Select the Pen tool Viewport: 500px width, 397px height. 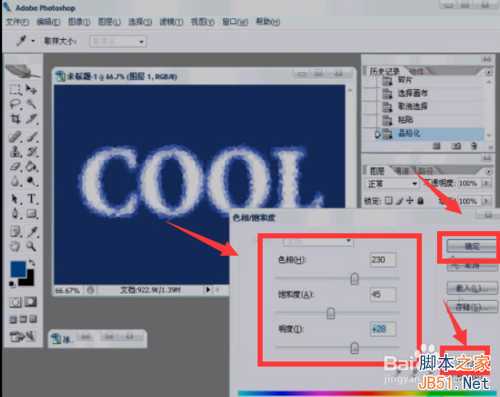point(15,214)
